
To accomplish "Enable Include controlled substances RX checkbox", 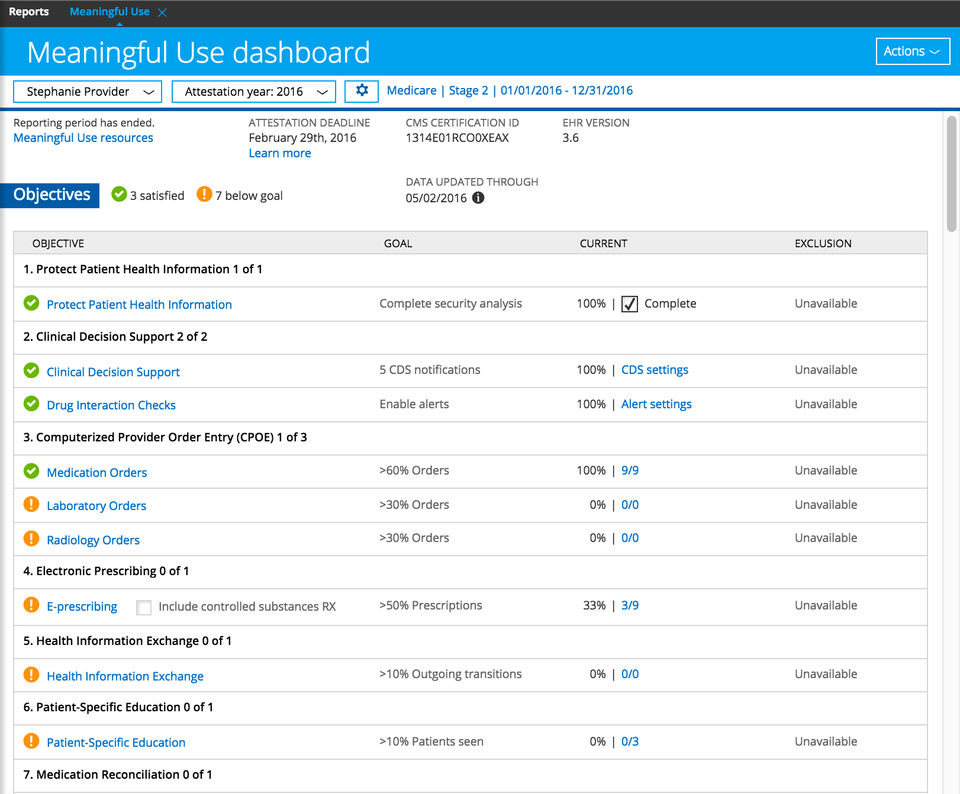I will coord(144,607).
